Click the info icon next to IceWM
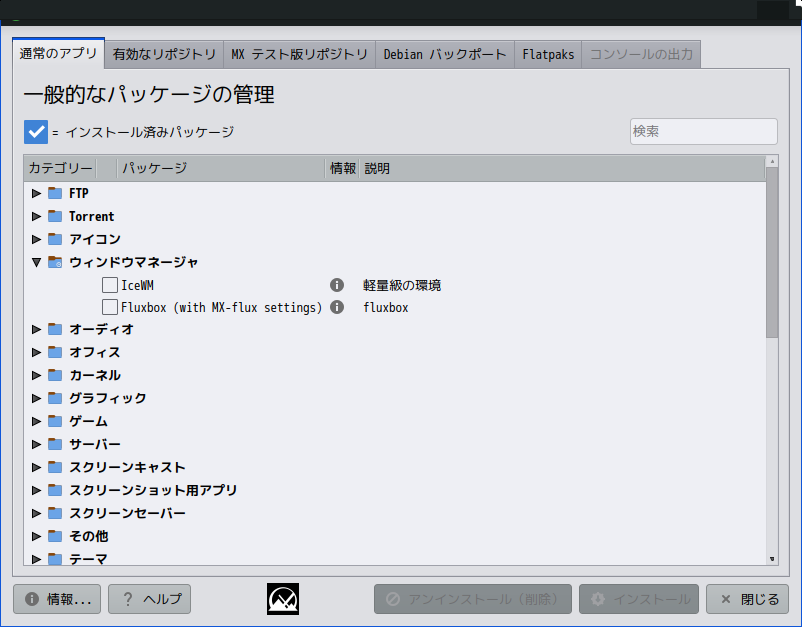The image size is (802, 627). point(337,284)
